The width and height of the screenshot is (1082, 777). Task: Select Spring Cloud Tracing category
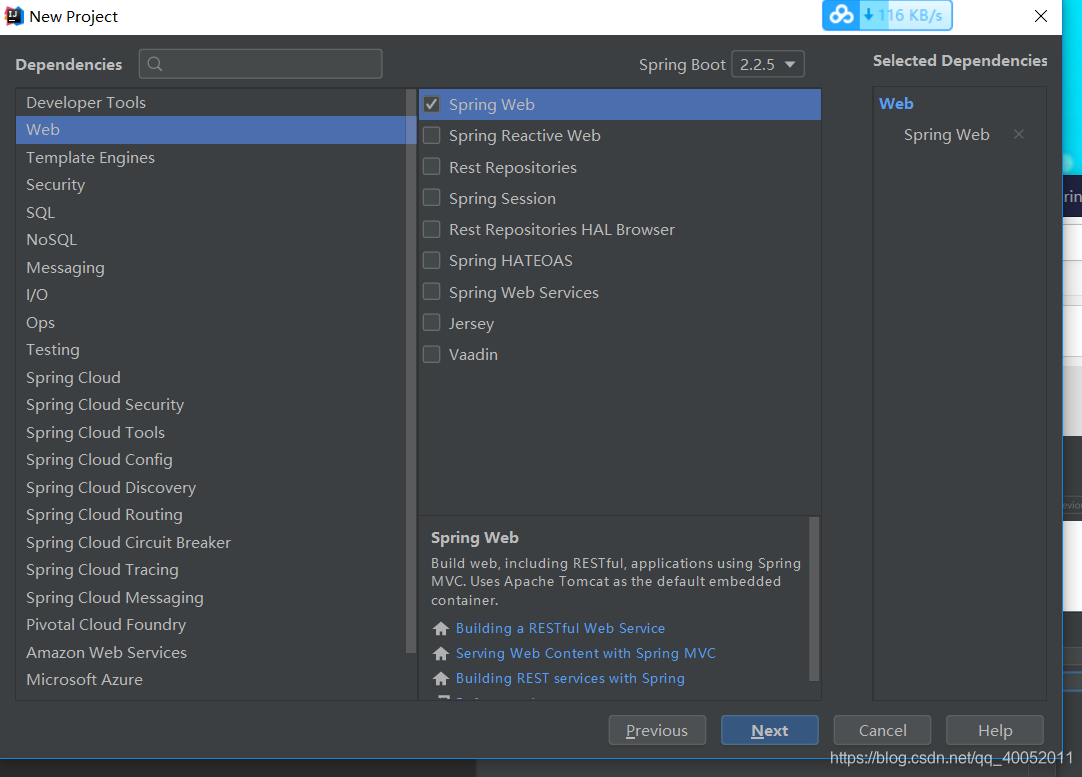point(211,569)
